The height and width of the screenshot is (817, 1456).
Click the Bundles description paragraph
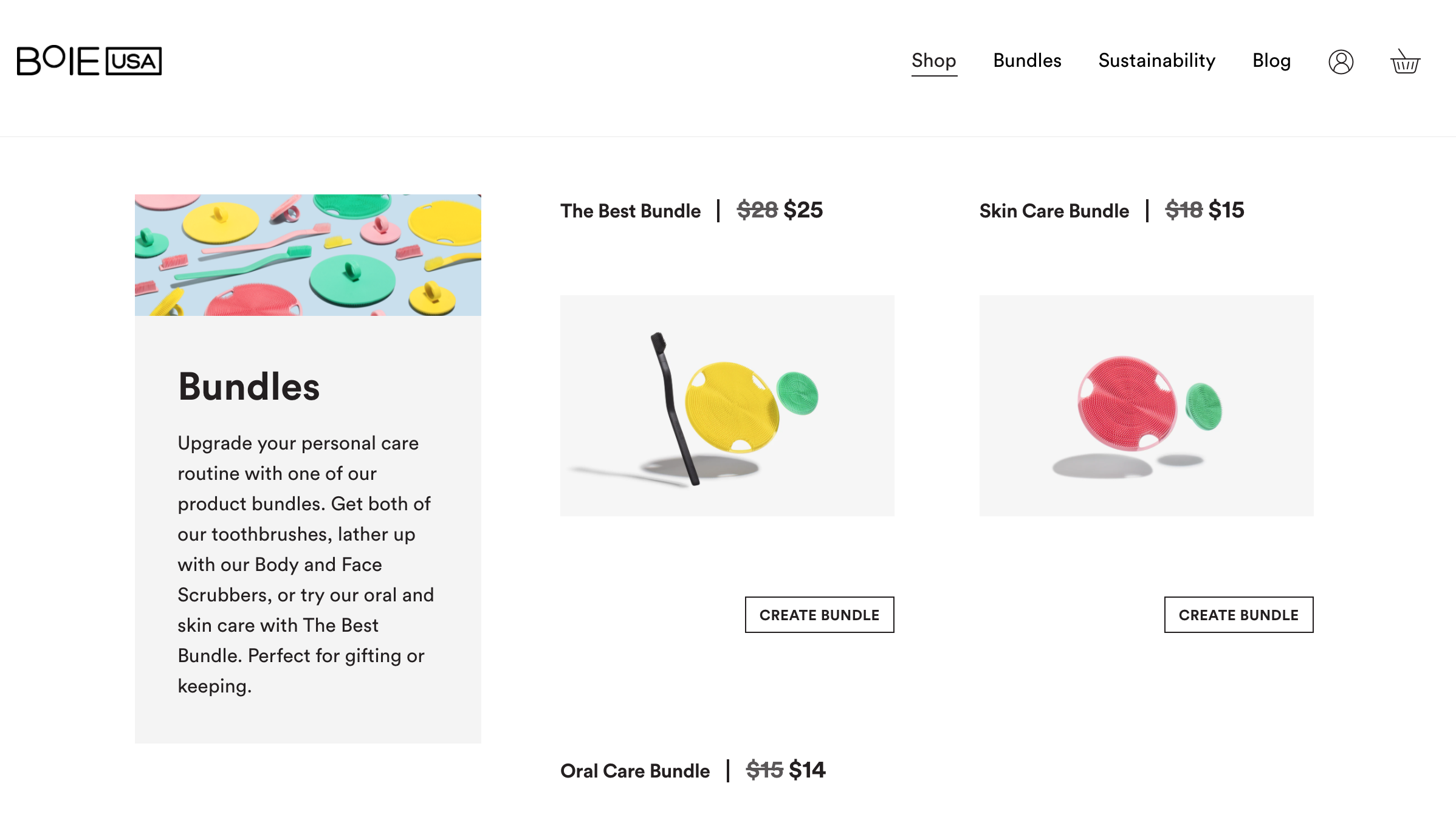[305, 564]
